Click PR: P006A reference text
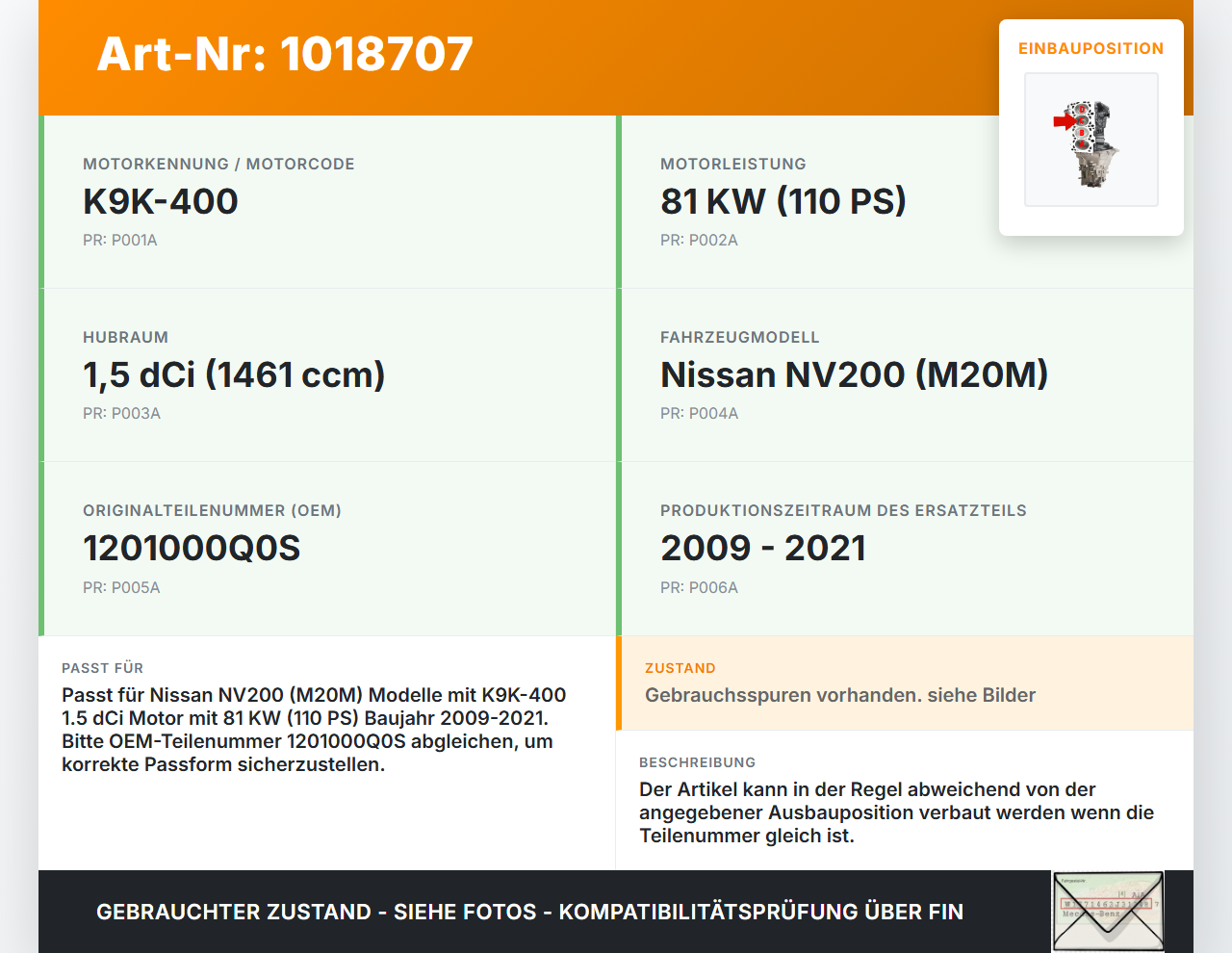 (x=699, y=587)
